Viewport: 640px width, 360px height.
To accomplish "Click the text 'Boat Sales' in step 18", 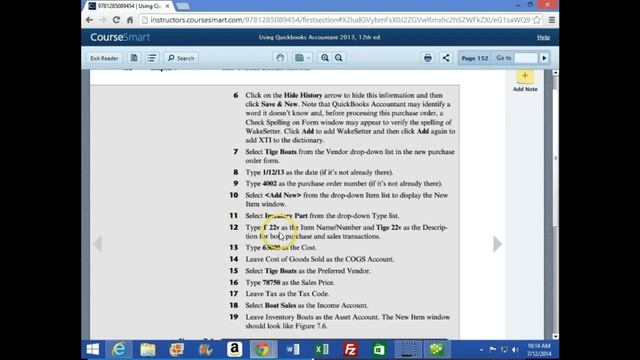I will tap(280, 305).
